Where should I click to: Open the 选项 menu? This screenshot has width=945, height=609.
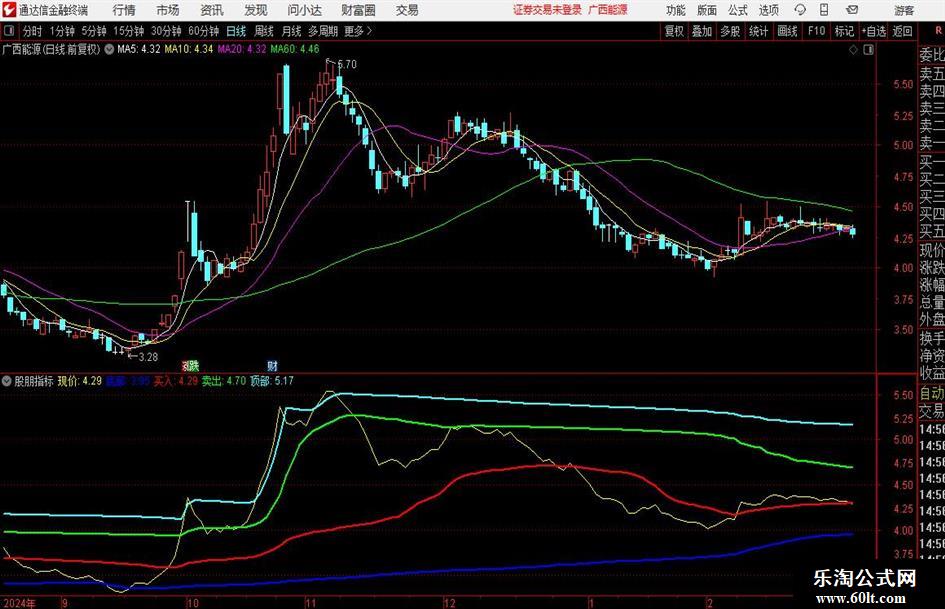pyautogui.click(x=769, y=10)
